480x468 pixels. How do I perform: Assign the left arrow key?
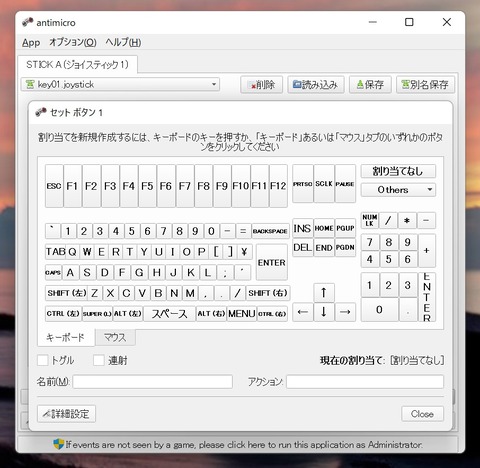[x=303, y=312]
